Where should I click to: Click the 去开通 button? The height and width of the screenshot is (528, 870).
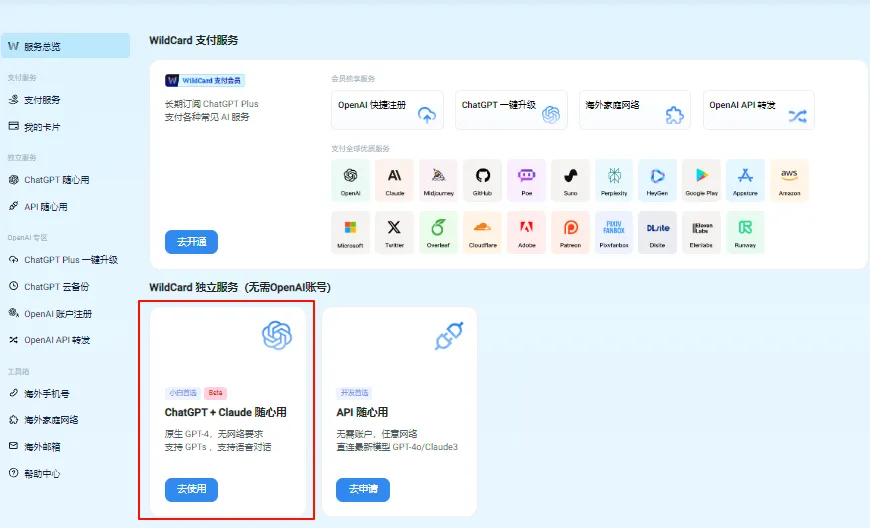click(191, 242)
